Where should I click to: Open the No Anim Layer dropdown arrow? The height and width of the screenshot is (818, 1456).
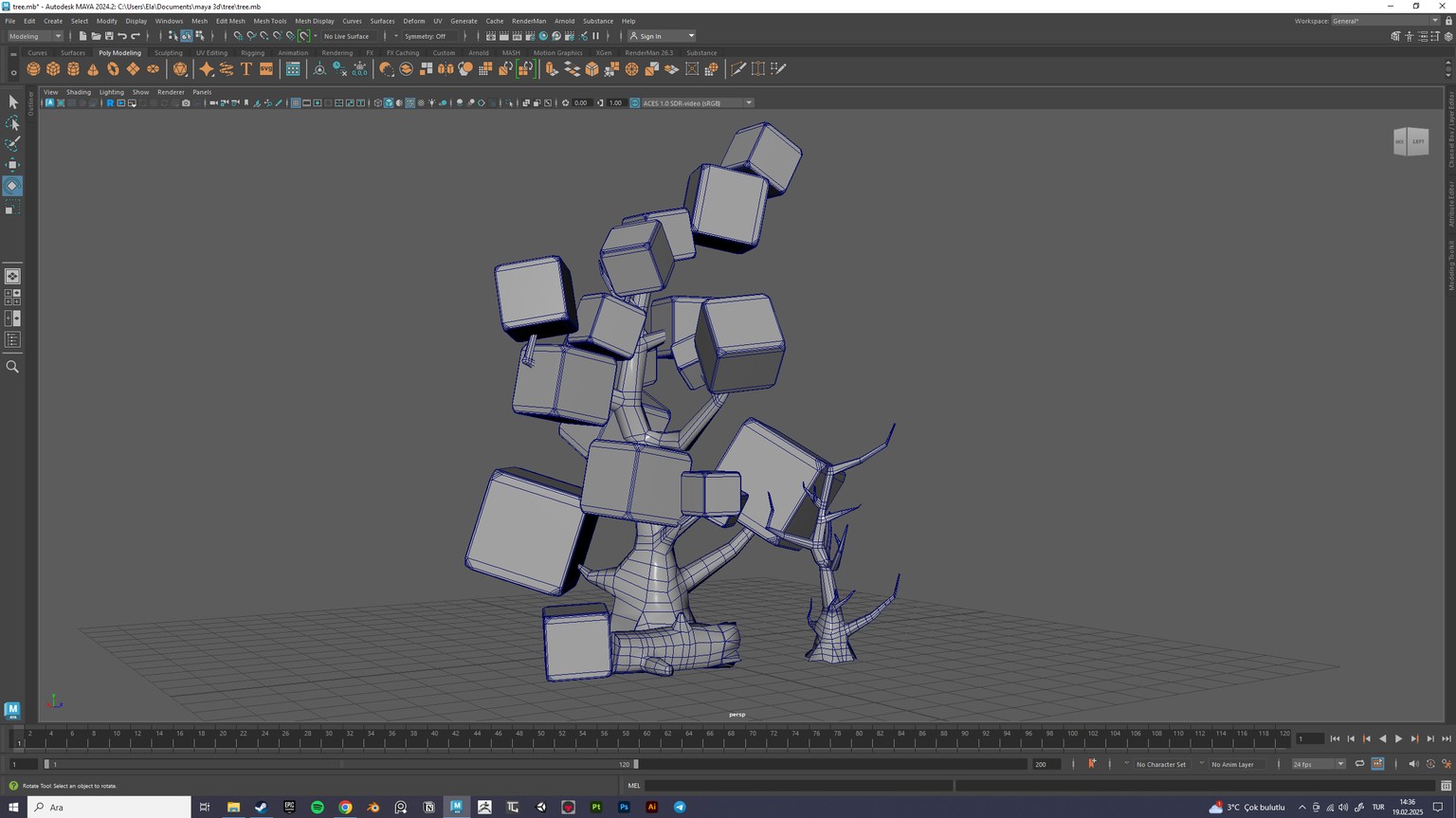(1201, 764)
